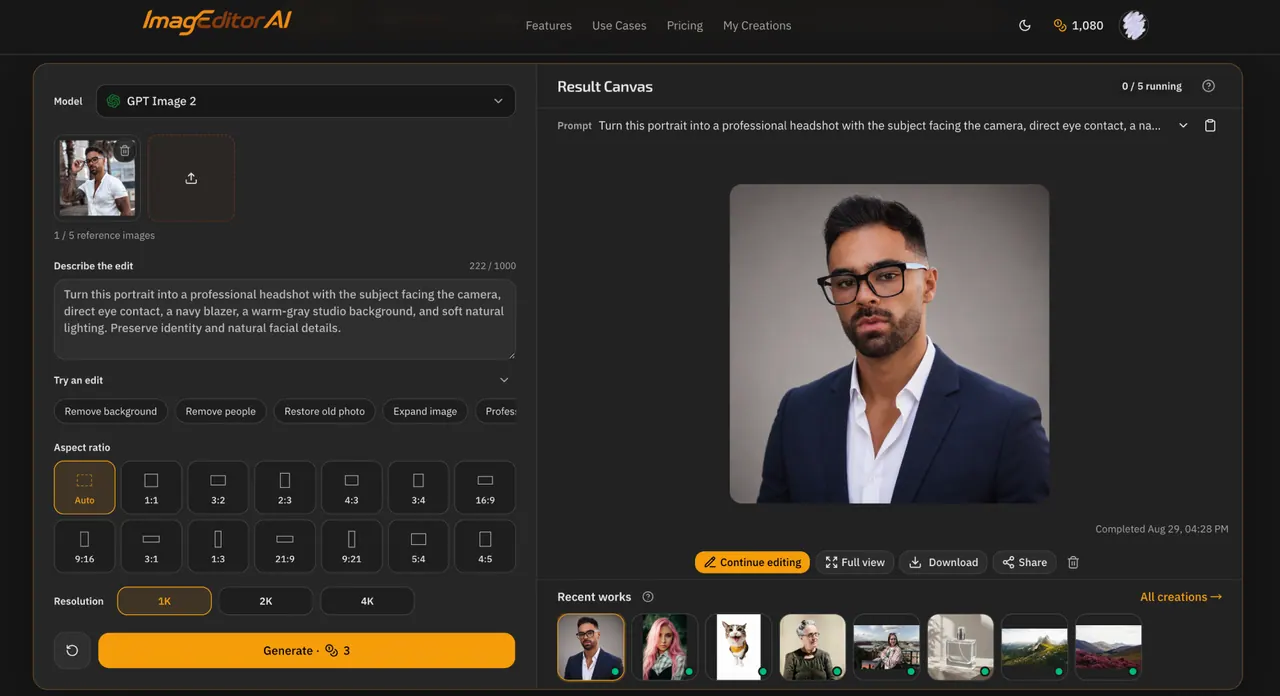Open the pink flower hills recent work

point(1109,648)
